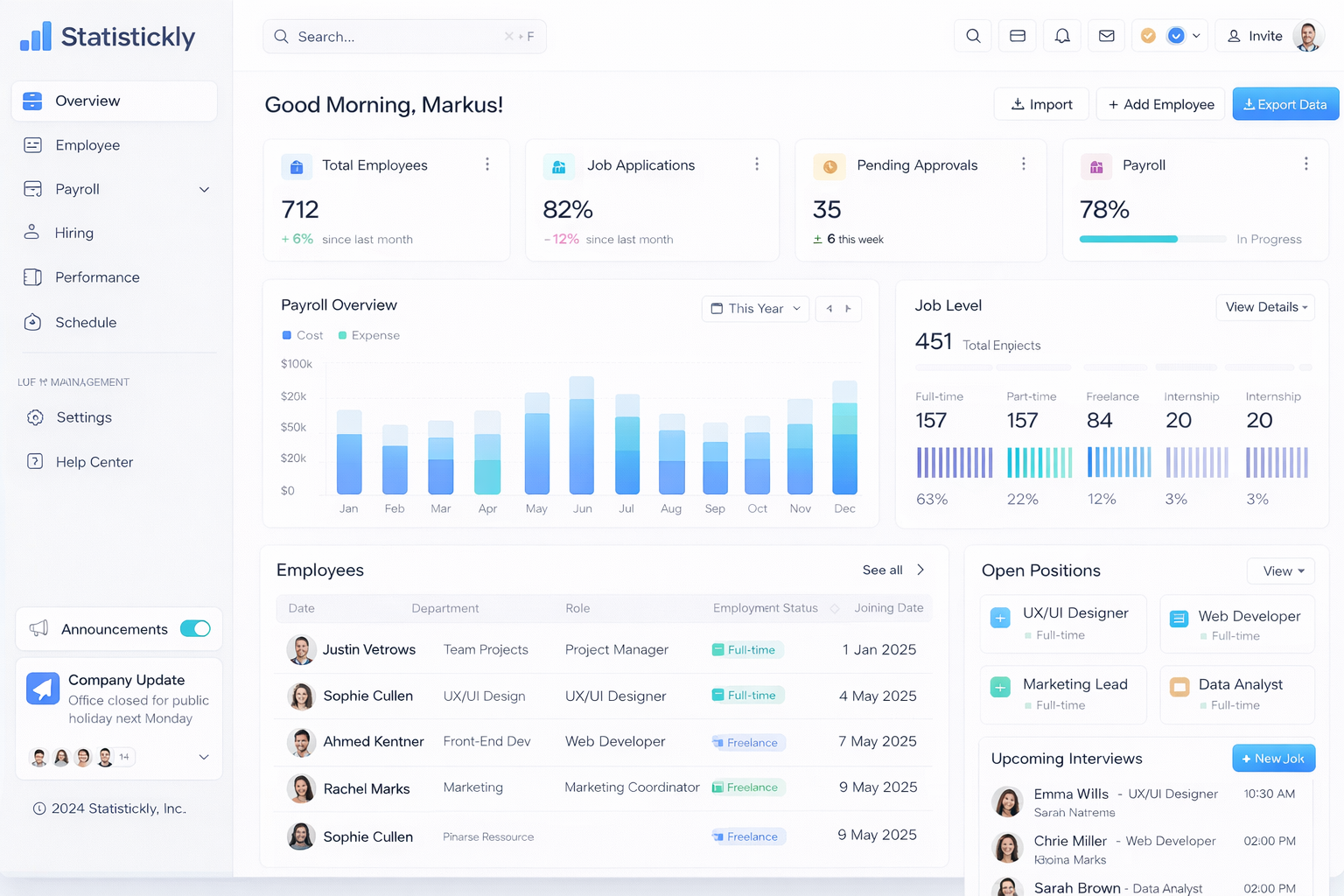Click the Payroll progress bar showing 78%
This screenshot has height=896, width=1344.
pos(1152,238)
